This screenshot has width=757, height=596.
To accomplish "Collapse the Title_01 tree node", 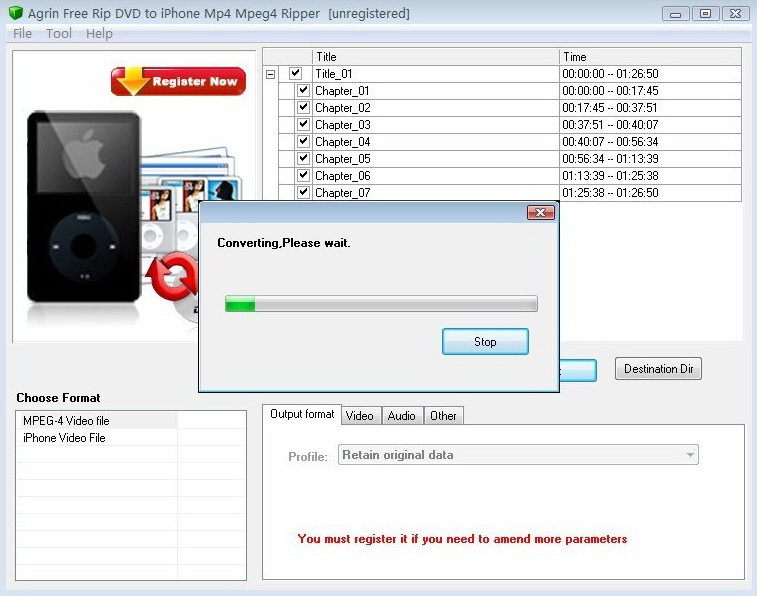I will pyautogui.click(x=270, y=74).
